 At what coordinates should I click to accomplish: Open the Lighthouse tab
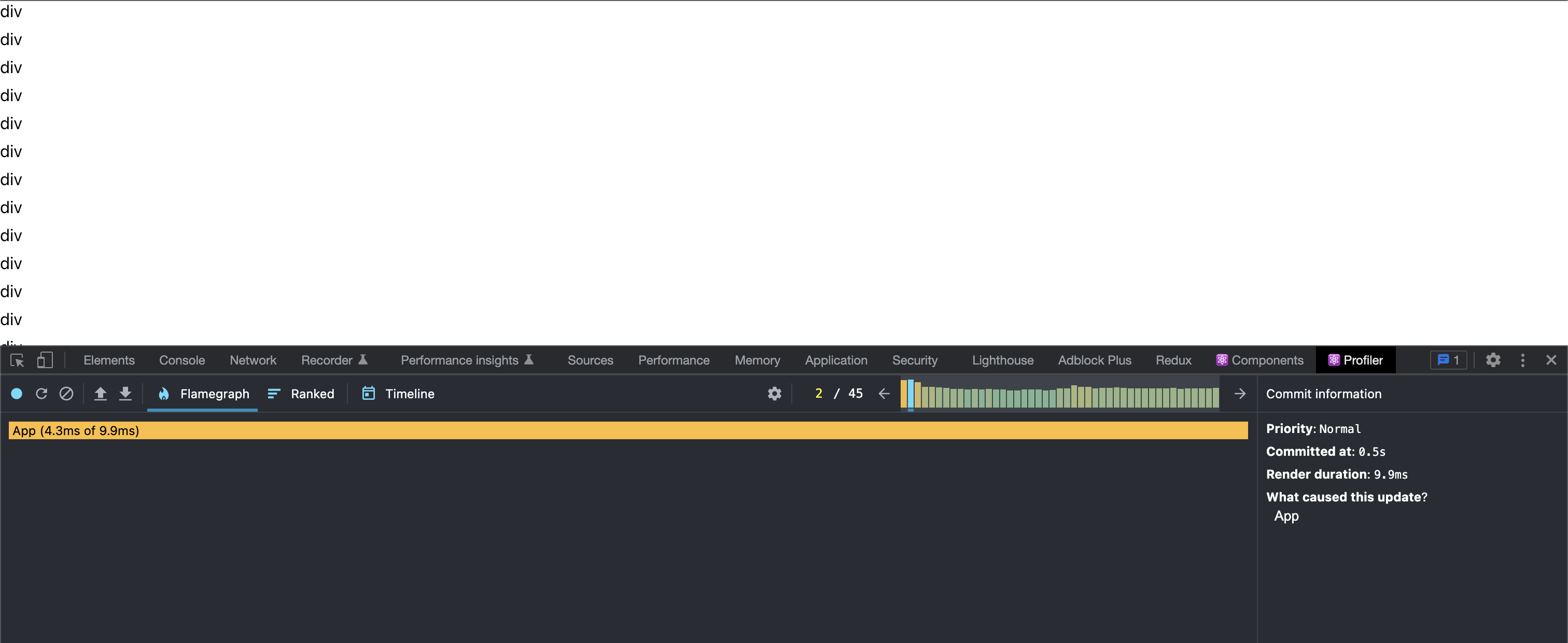click(1002, 360)
